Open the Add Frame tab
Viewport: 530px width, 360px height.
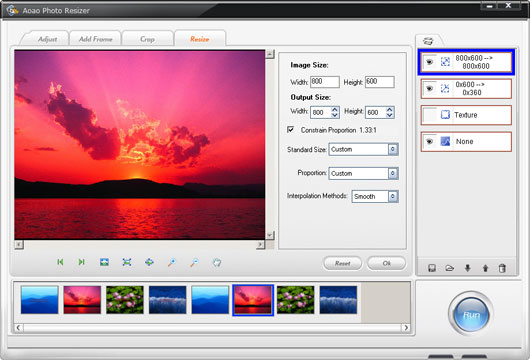[95, 39]
